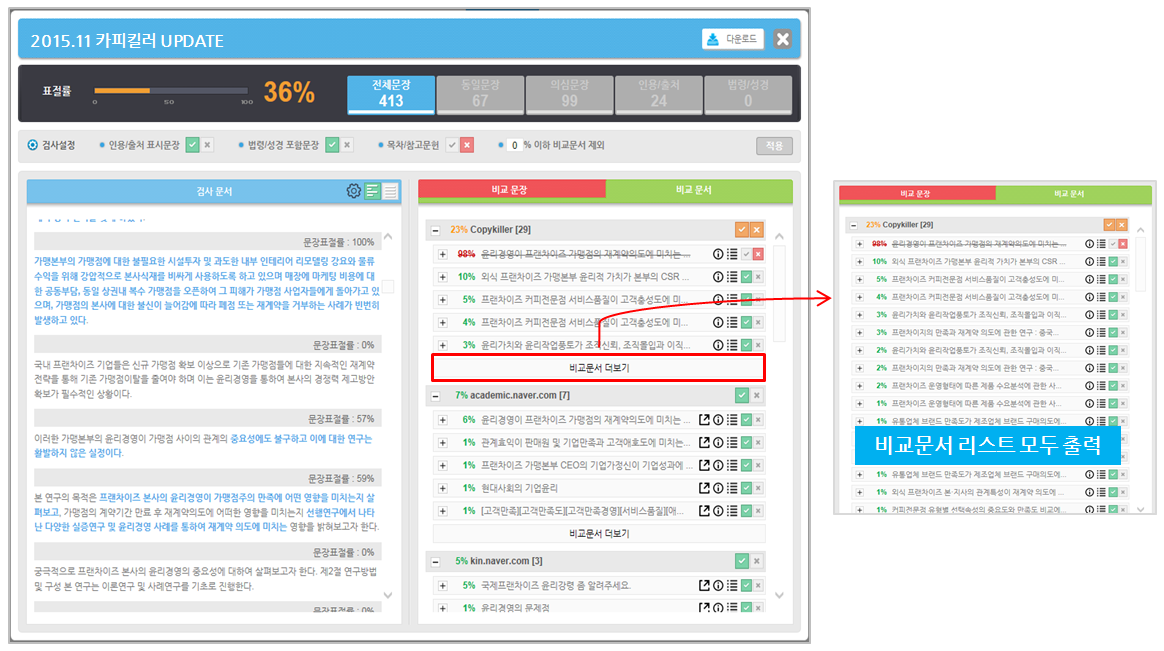Enable 법령/성경 포함문장 with green check
The image size is (1164, 651).
pyautogui.click(x=333, y=145)
